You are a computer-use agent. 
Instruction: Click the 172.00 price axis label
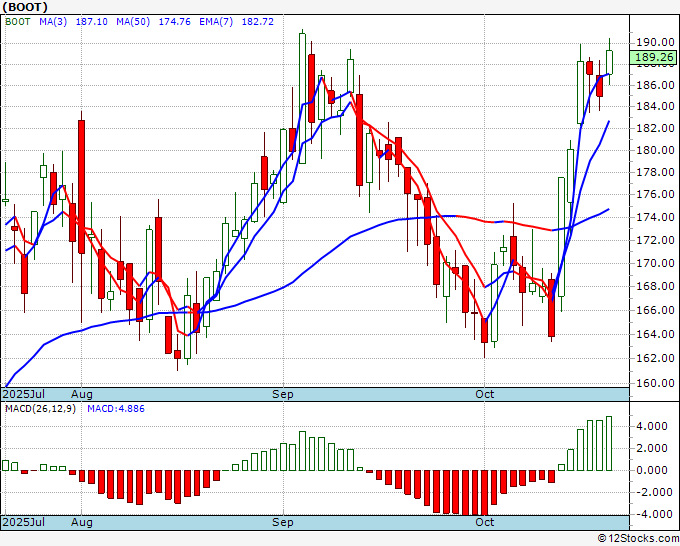pos(655,240)
